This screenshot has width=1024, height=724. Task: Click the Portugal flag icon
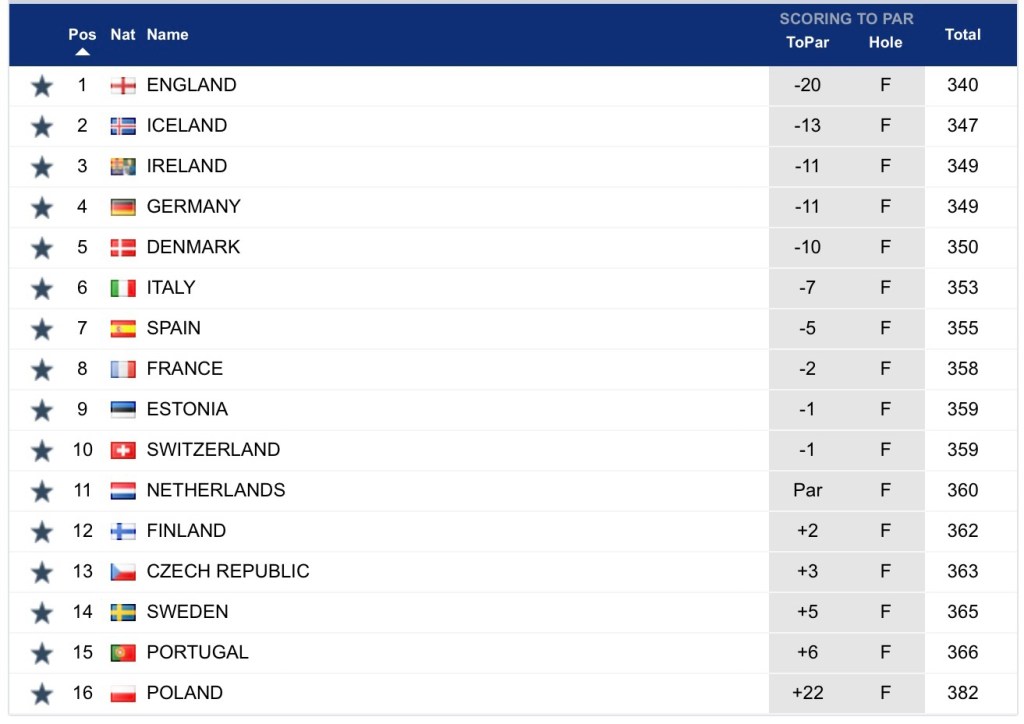(x=123, y=653)
